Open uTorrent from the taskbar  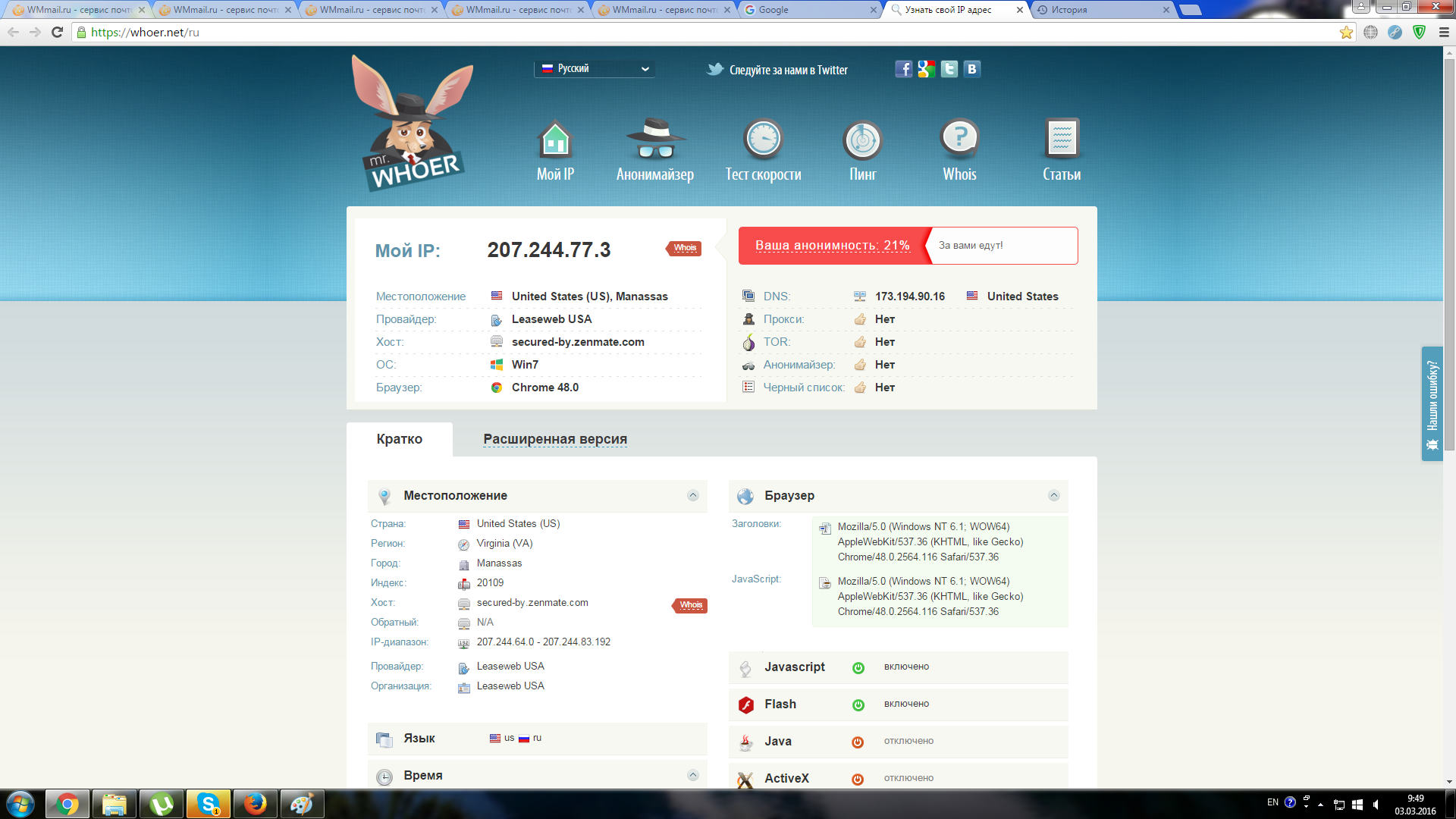(161, 804)
